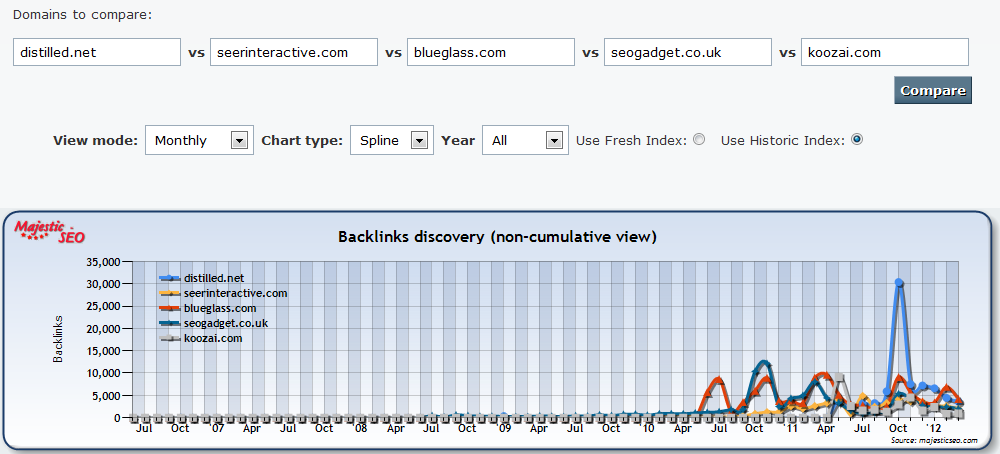The image size is (1000, 454).
Task: Click the blueglass.com legend marker
Action: tap(170, 309)
